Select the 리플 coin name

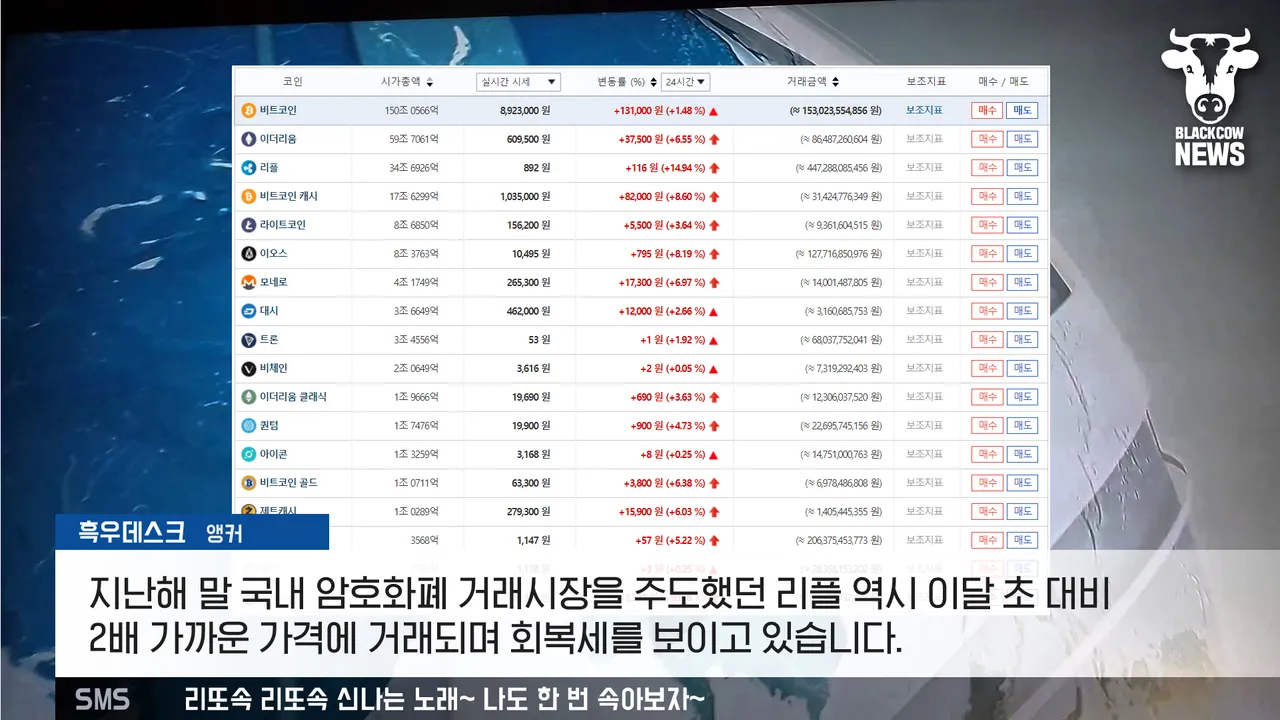coord(269,168)
